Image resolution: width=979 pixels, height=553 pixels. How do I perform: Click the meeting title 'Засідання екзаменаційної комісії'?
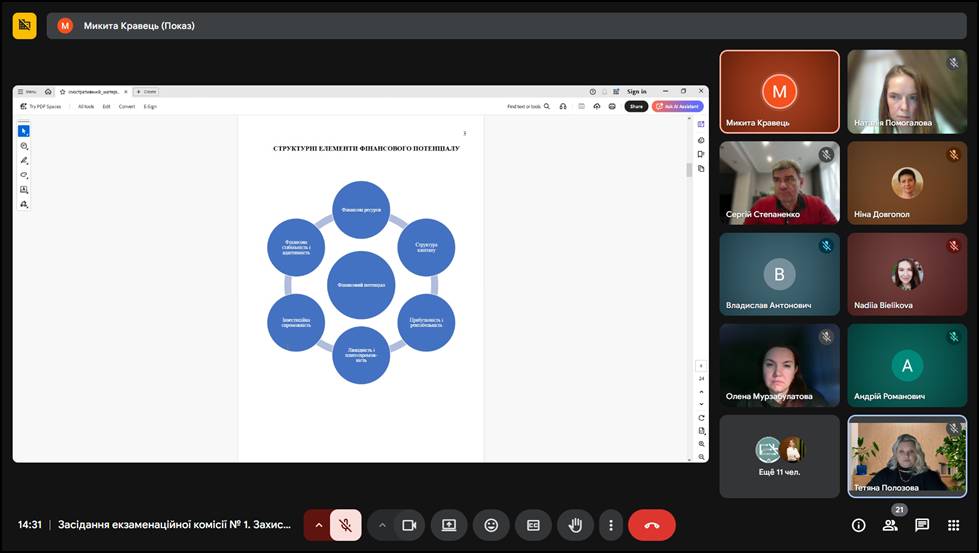pyautogui.click(x=175, y=525)
